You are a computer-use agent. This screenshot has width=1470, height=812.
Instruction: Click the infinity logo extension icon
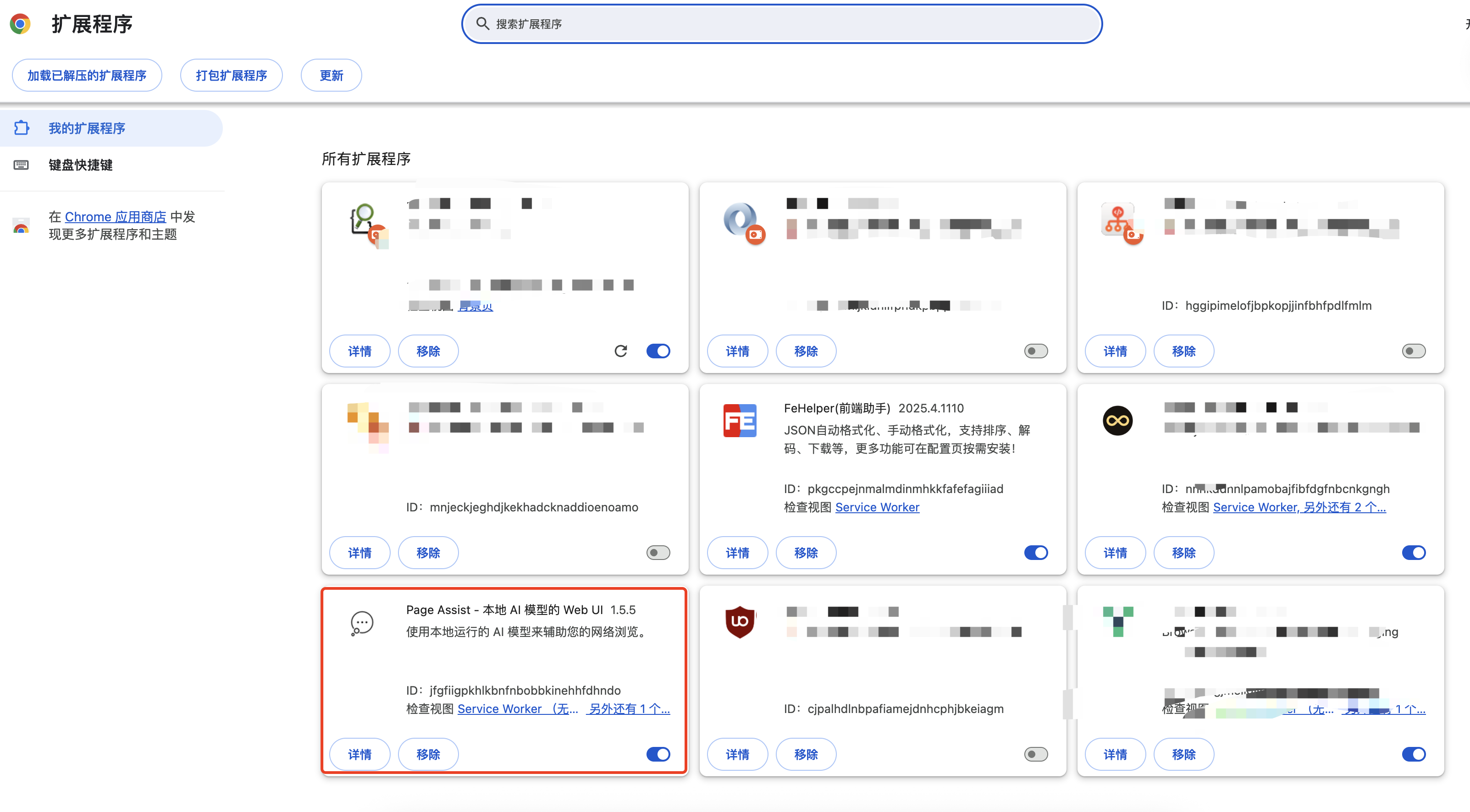[1117, 420]
